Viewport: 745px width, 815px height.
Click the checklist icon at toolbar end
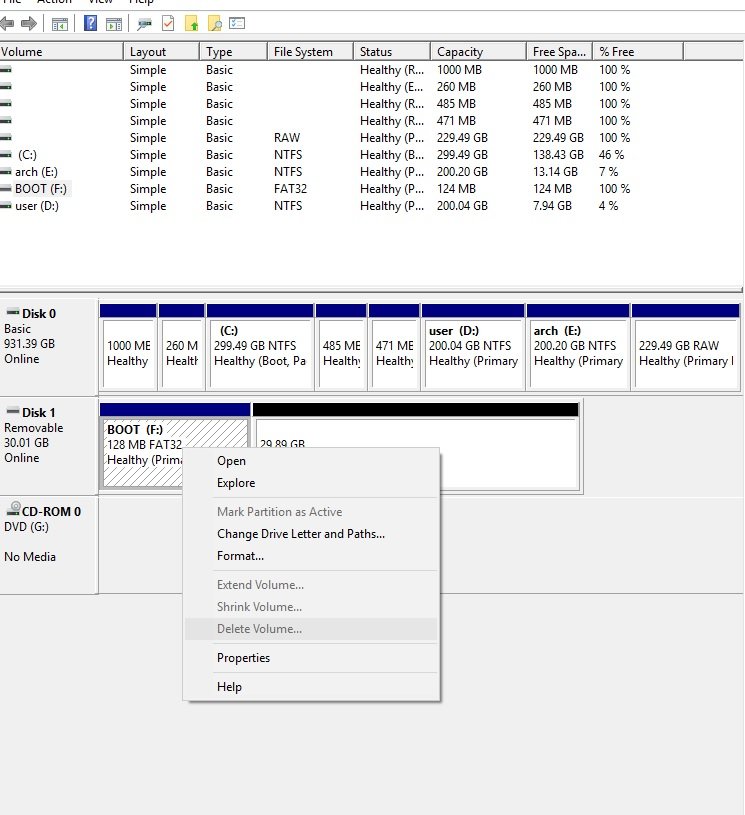point(237,23)
